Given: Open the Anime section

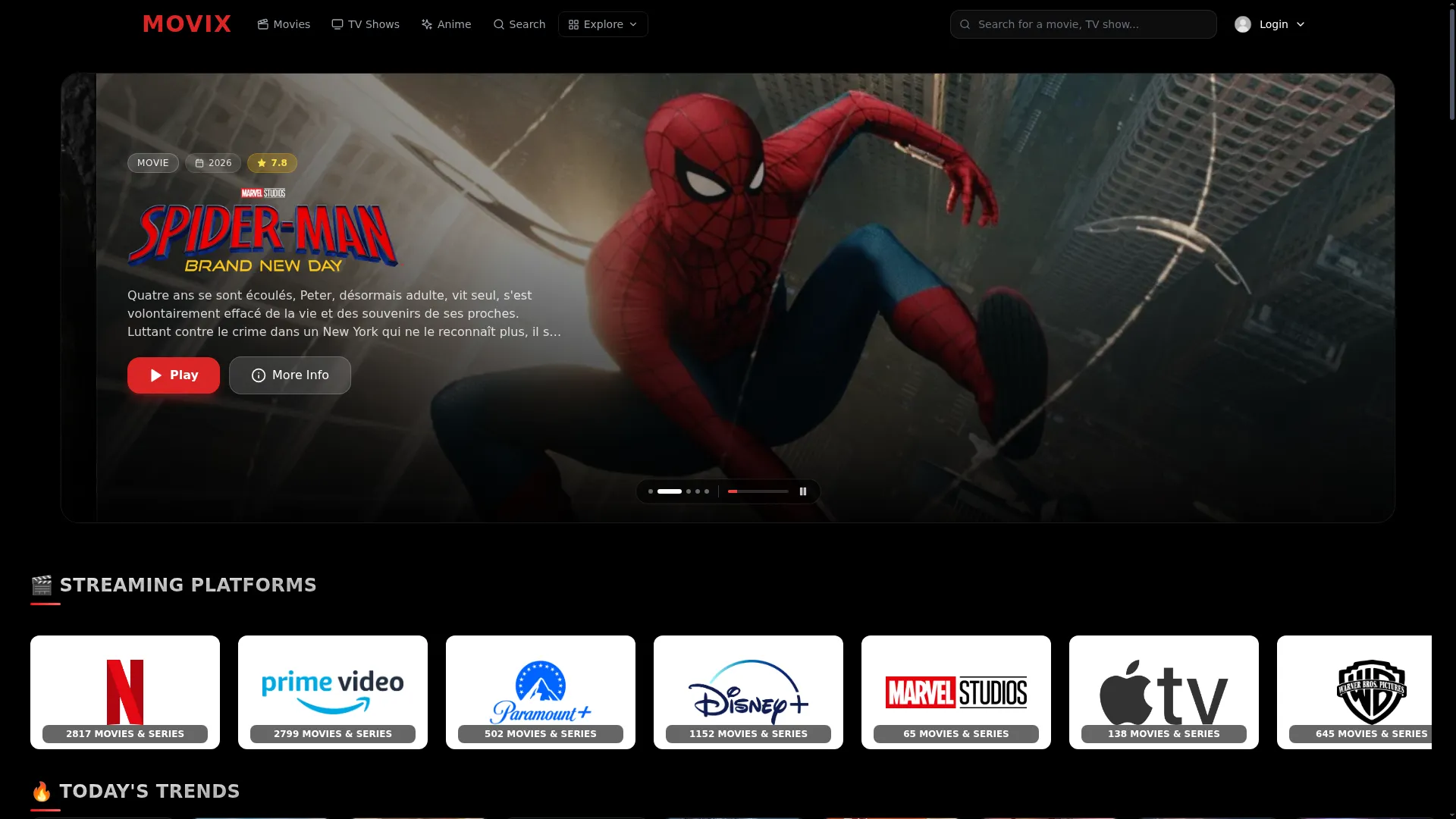Looking at the screenshot, I should pyautogui.click(x=446, y=24).
